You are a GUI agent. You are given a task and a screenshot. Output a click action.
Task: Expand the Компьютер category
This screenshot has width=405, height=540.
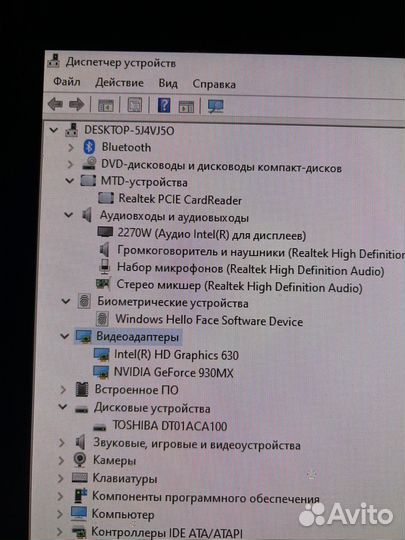click(x=60, y=514)
